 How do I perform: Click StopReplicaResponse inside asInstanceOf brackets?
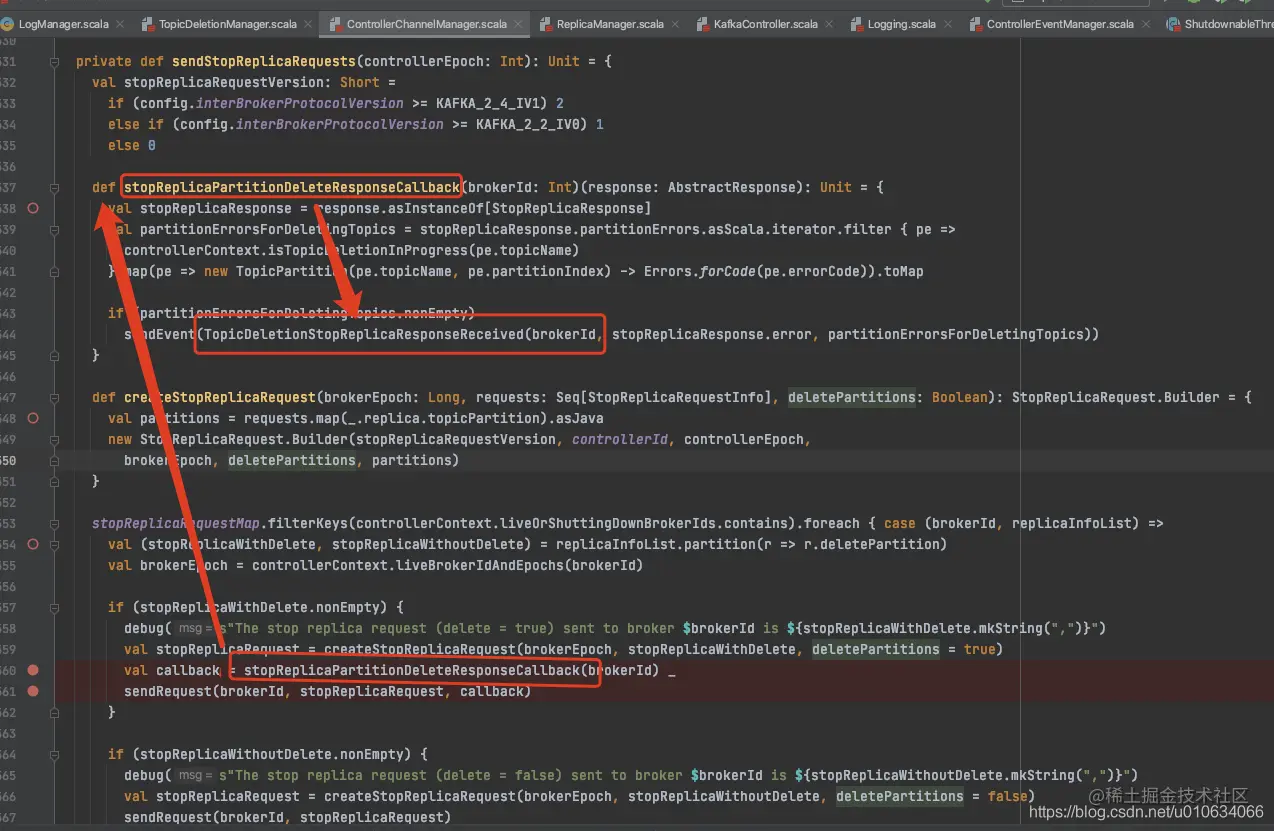click(x=567, y=208)
